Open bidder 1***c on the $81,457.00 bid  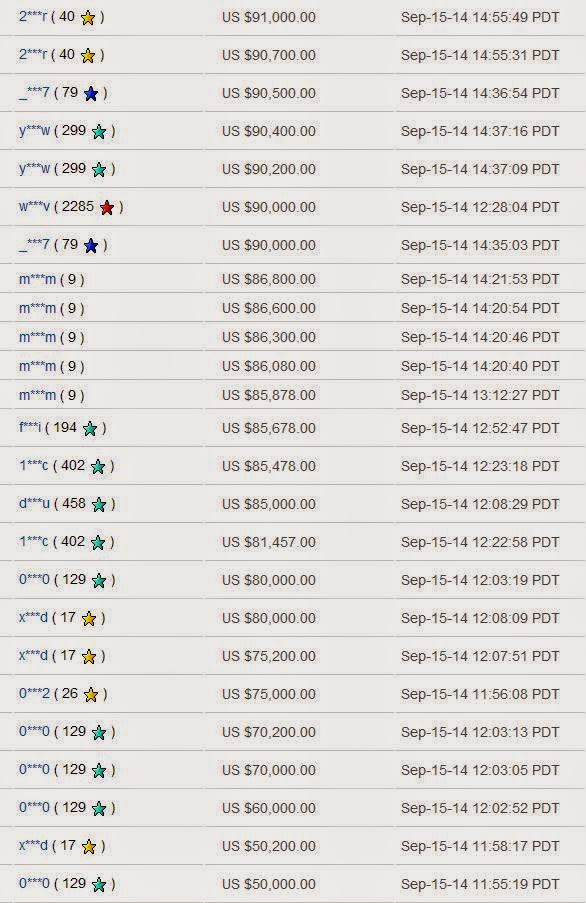point(33,542)
